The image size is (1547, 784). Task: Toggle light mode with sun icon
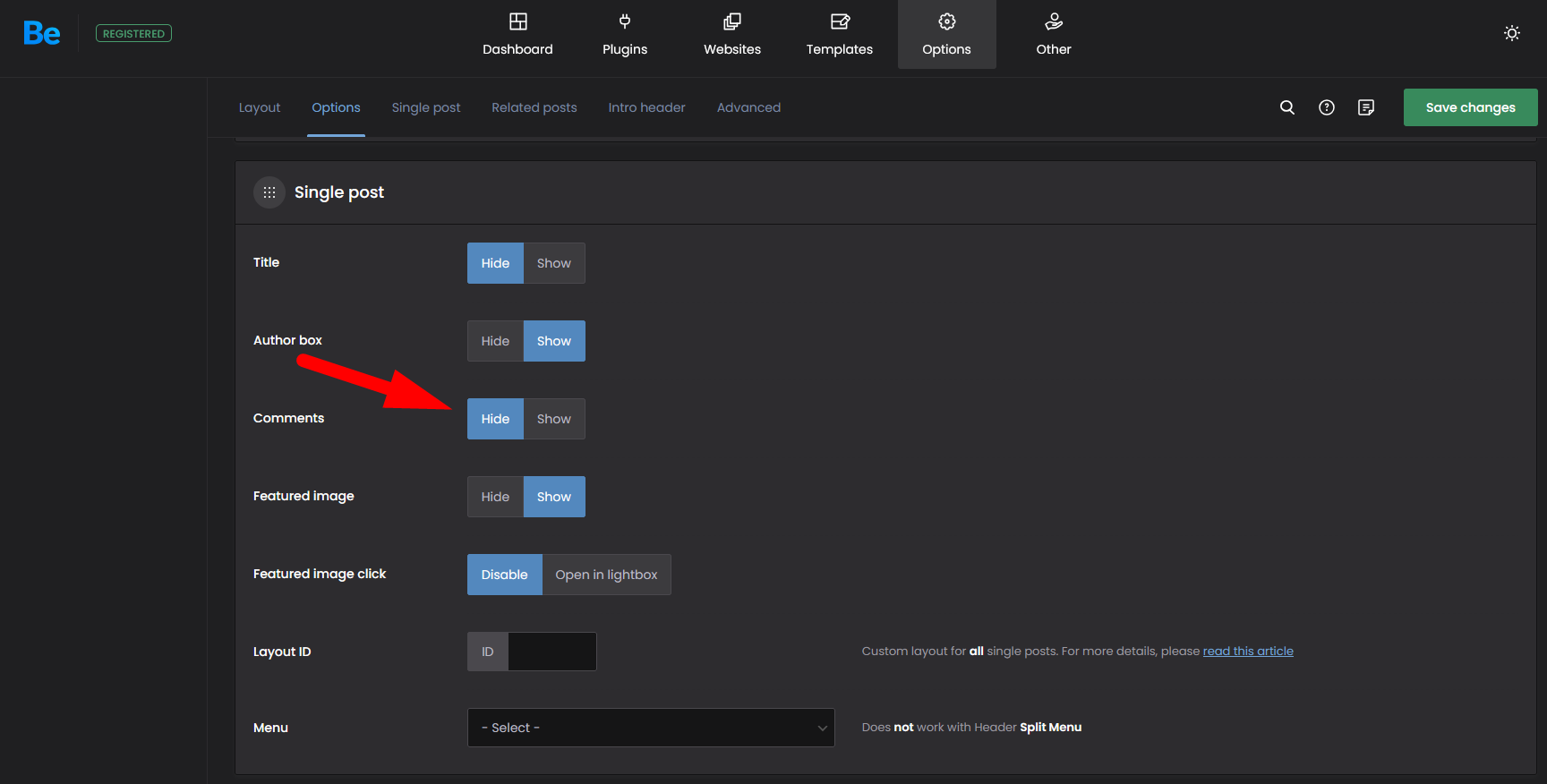tap(1511, 33)
